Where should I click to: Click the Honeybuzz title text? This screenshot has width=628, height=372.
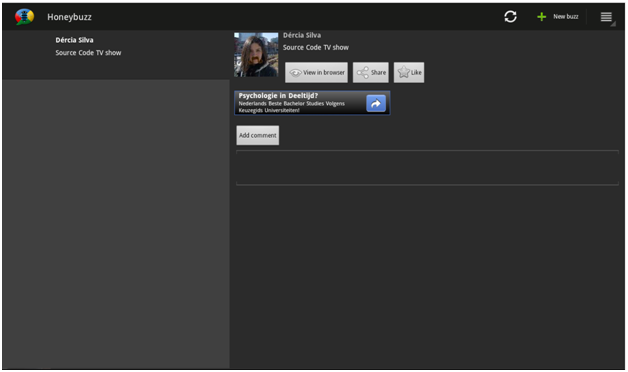[69, 17]
